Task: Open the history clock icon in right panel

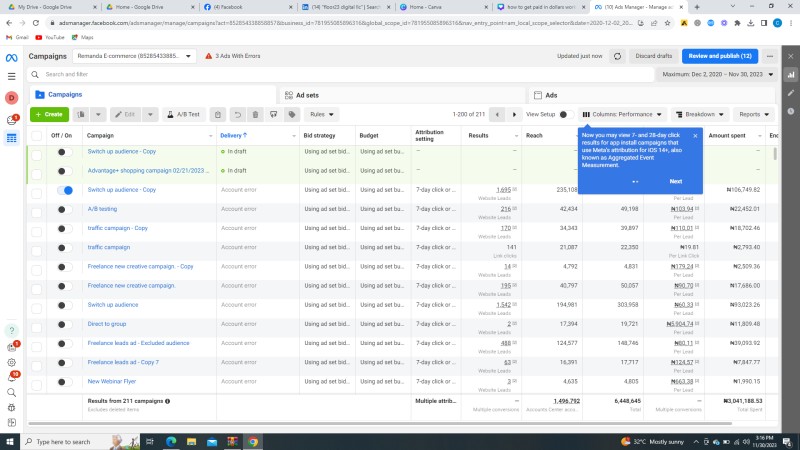Action: tap(791, 111)
